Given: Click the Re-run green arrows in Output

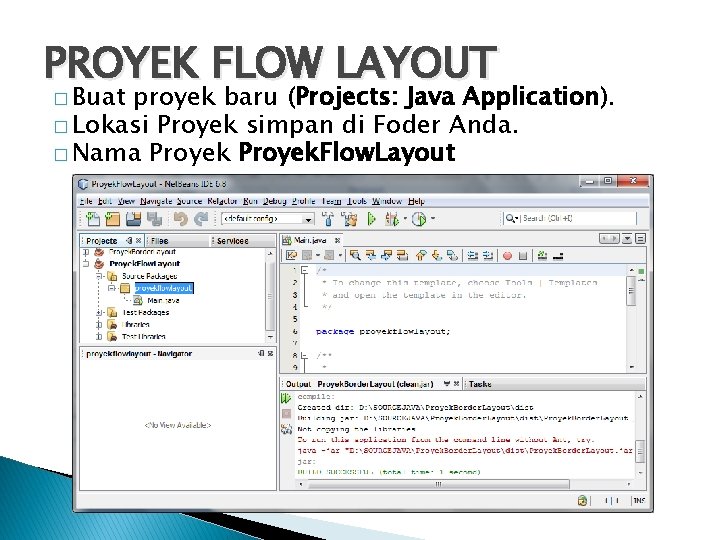Looking at the screenshot, I should (x=286, y=398).
